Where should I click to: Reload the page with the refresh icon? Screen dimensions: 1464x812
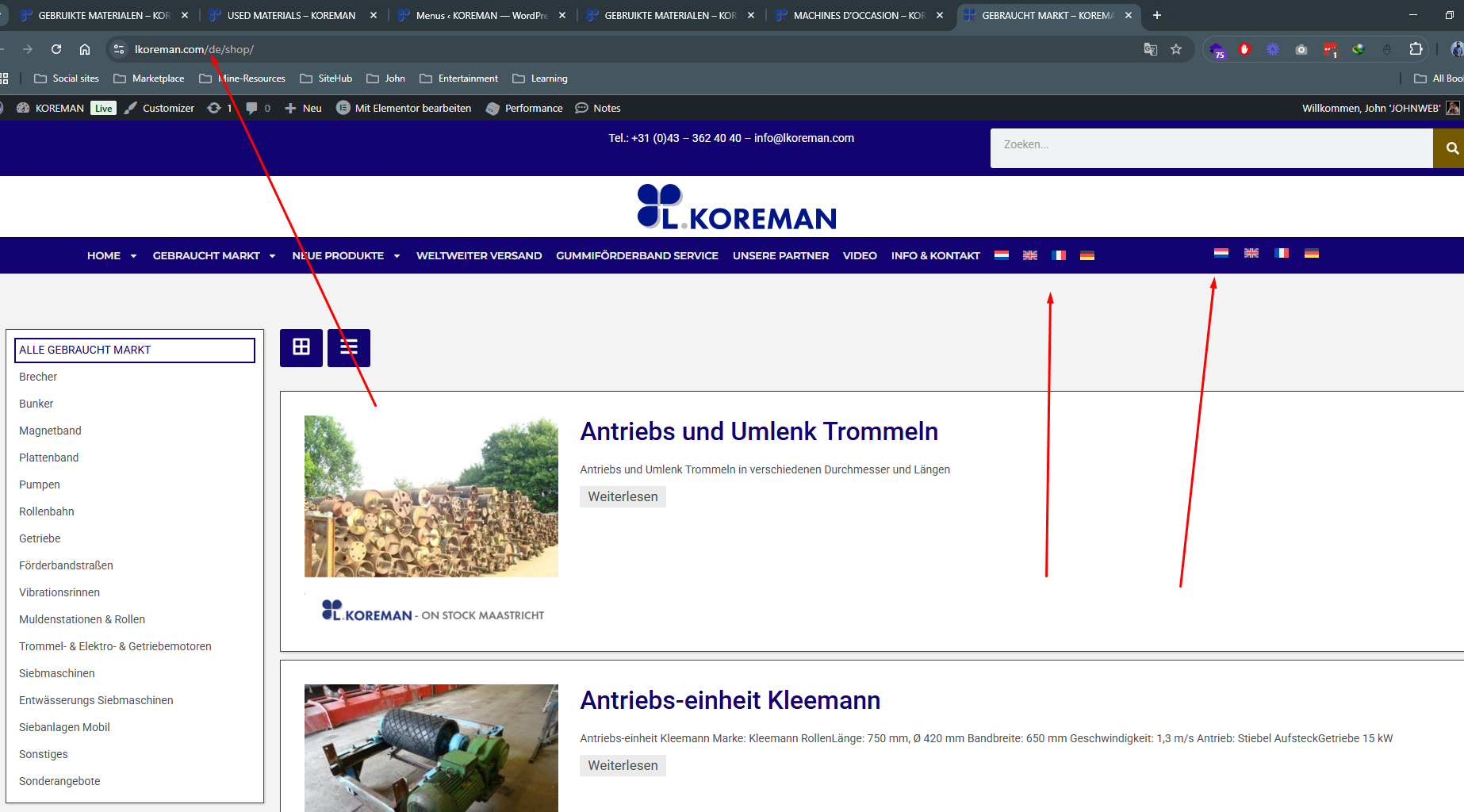[x=56, y=49]
